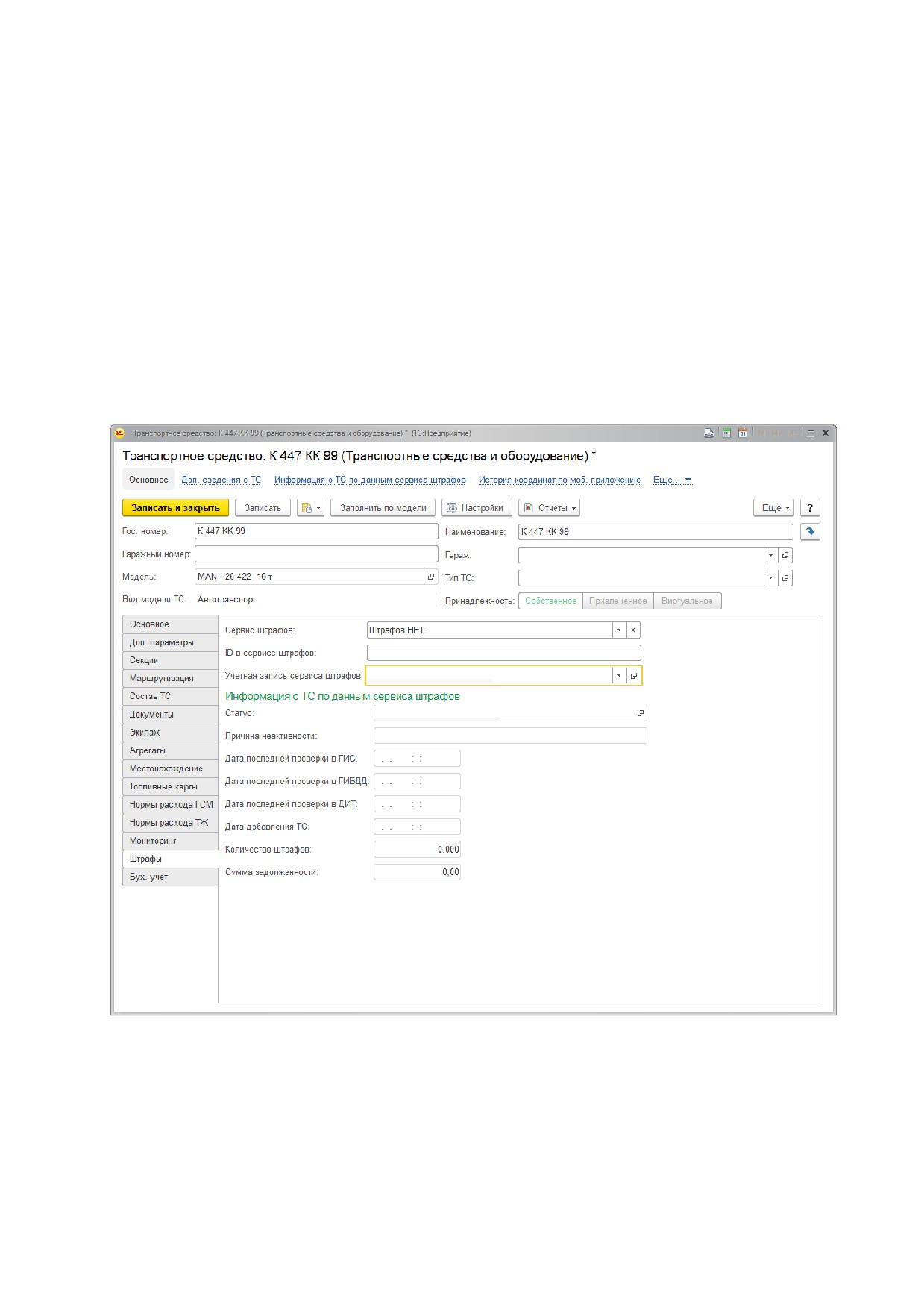Viewport: 924px width, 1307px height.
Task: Select the Нормы расхода ГСМ side tab
Action: pos(169,805)
